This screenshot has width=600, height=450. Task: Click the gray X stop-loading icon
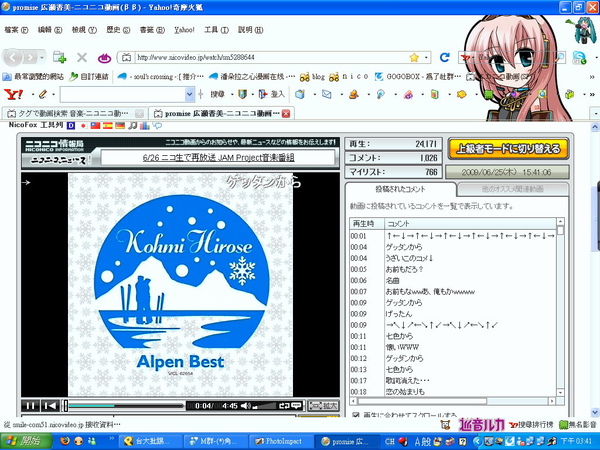82,57
